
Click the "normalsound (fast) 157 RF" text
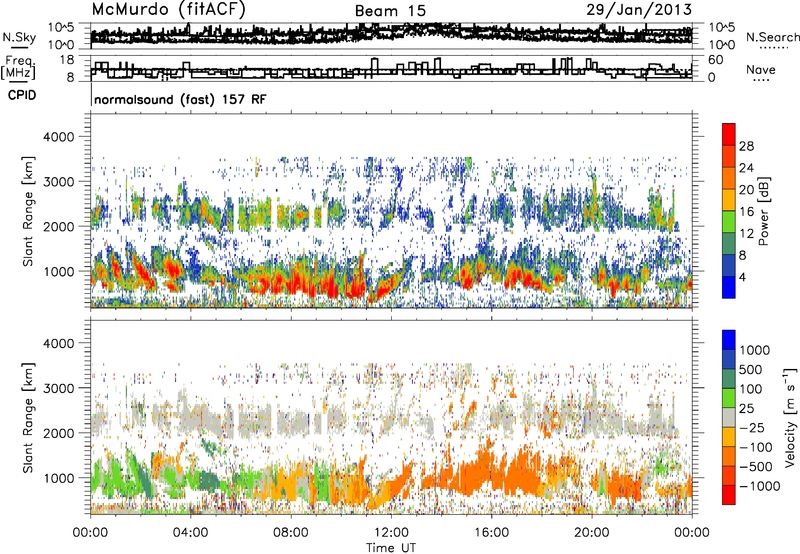click(x=180, y=99)
